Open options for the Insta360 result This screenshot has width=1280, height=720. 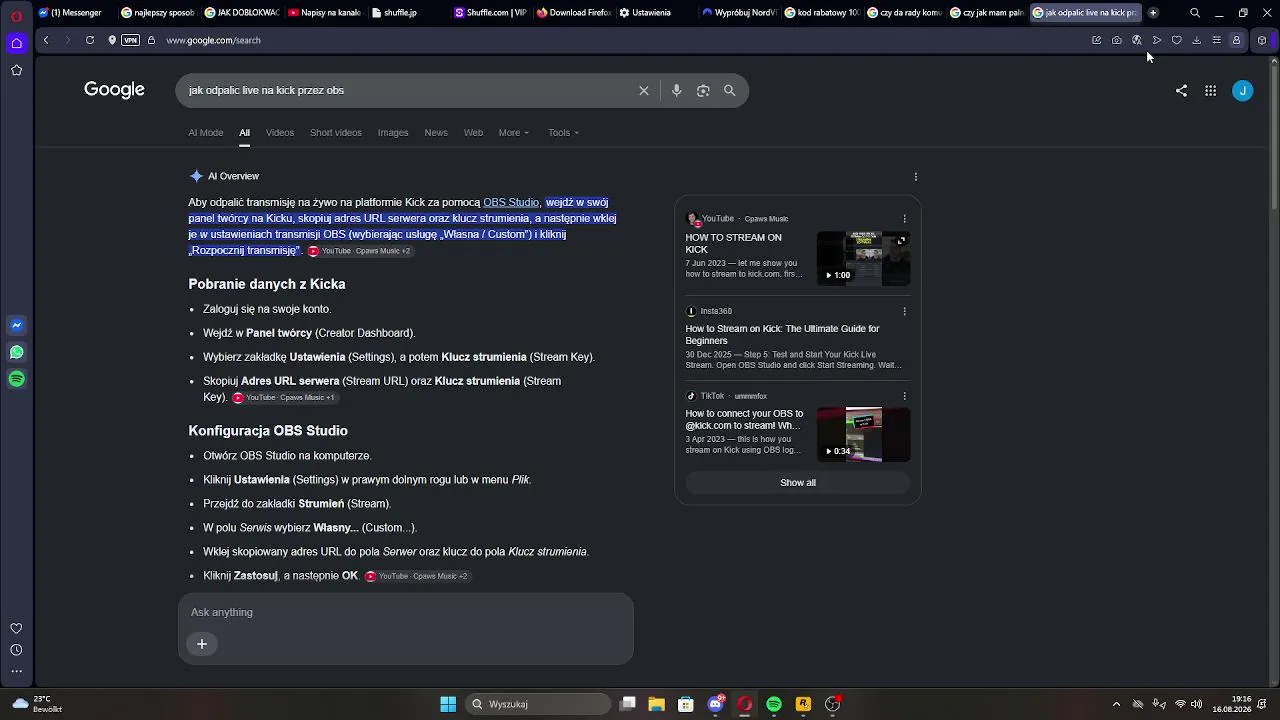(x=905, y=311)
